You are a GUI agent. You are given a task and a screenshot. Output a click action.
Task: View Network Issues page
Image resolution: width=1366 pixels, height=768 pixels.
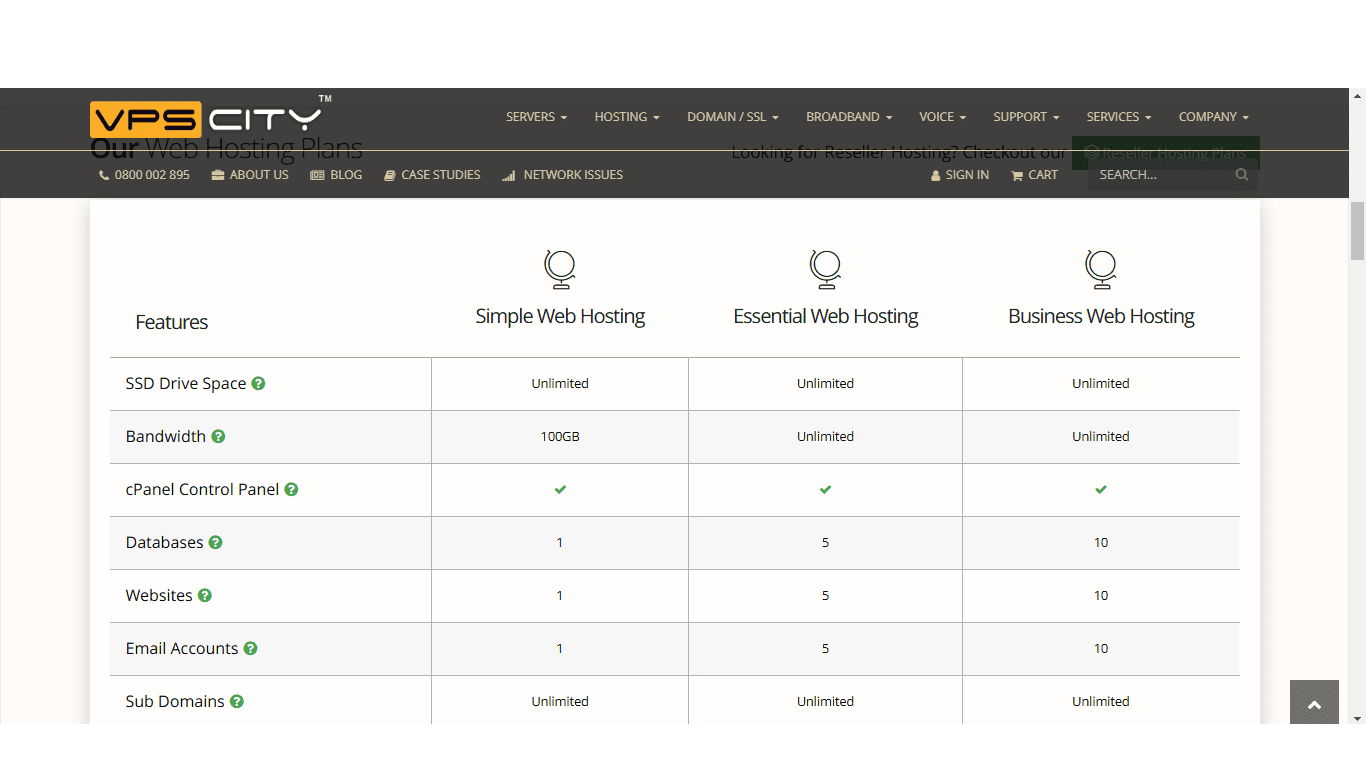(562, 175)
